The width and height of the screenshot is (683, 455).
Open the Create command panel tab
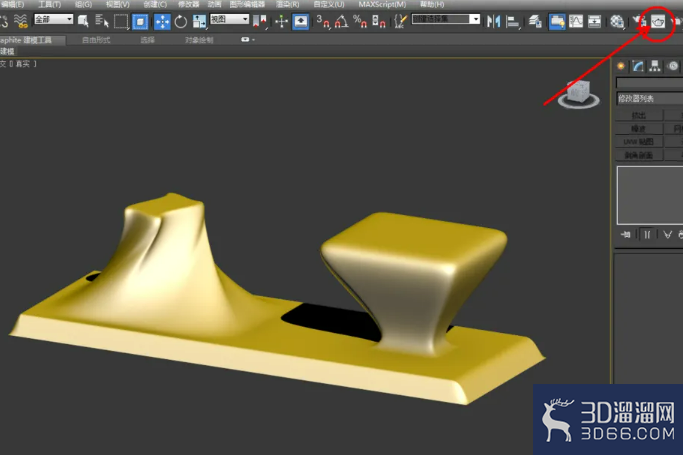tap(621, 66)
